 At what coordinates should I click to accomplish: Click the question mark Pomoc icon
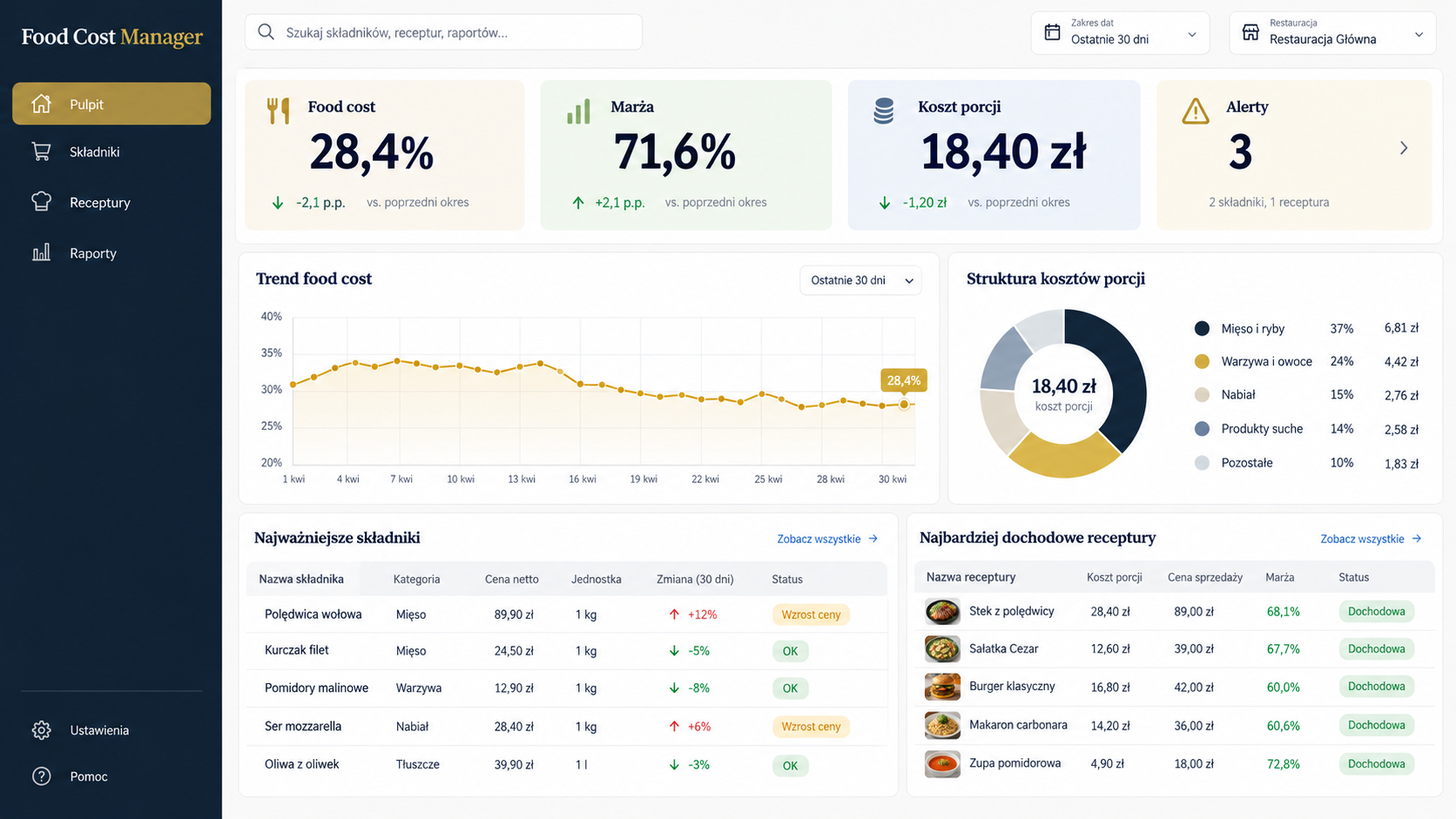tap(41, 776)
